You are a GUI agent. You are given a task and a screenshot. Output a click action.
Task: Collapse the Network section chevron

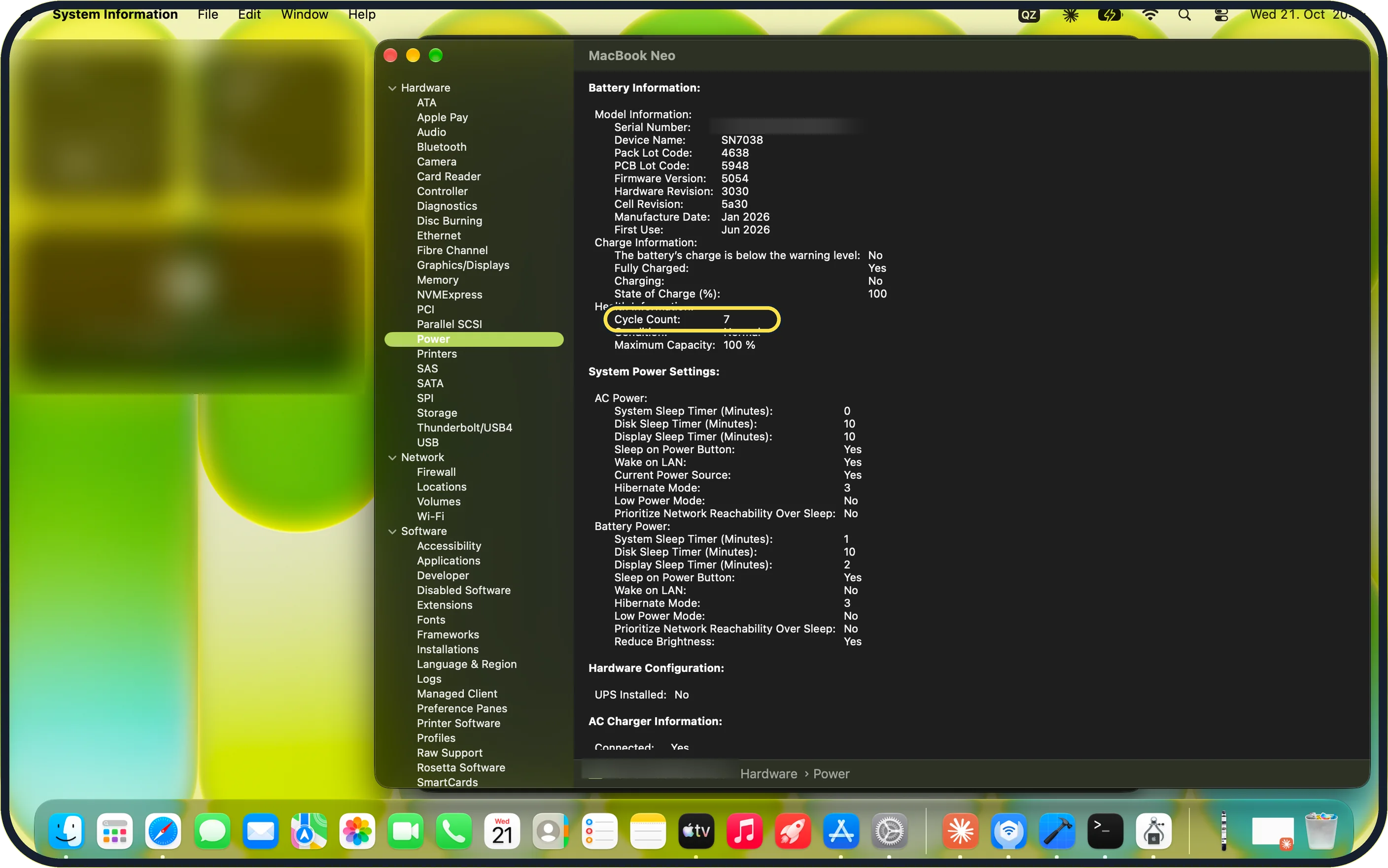coord(392,458)
